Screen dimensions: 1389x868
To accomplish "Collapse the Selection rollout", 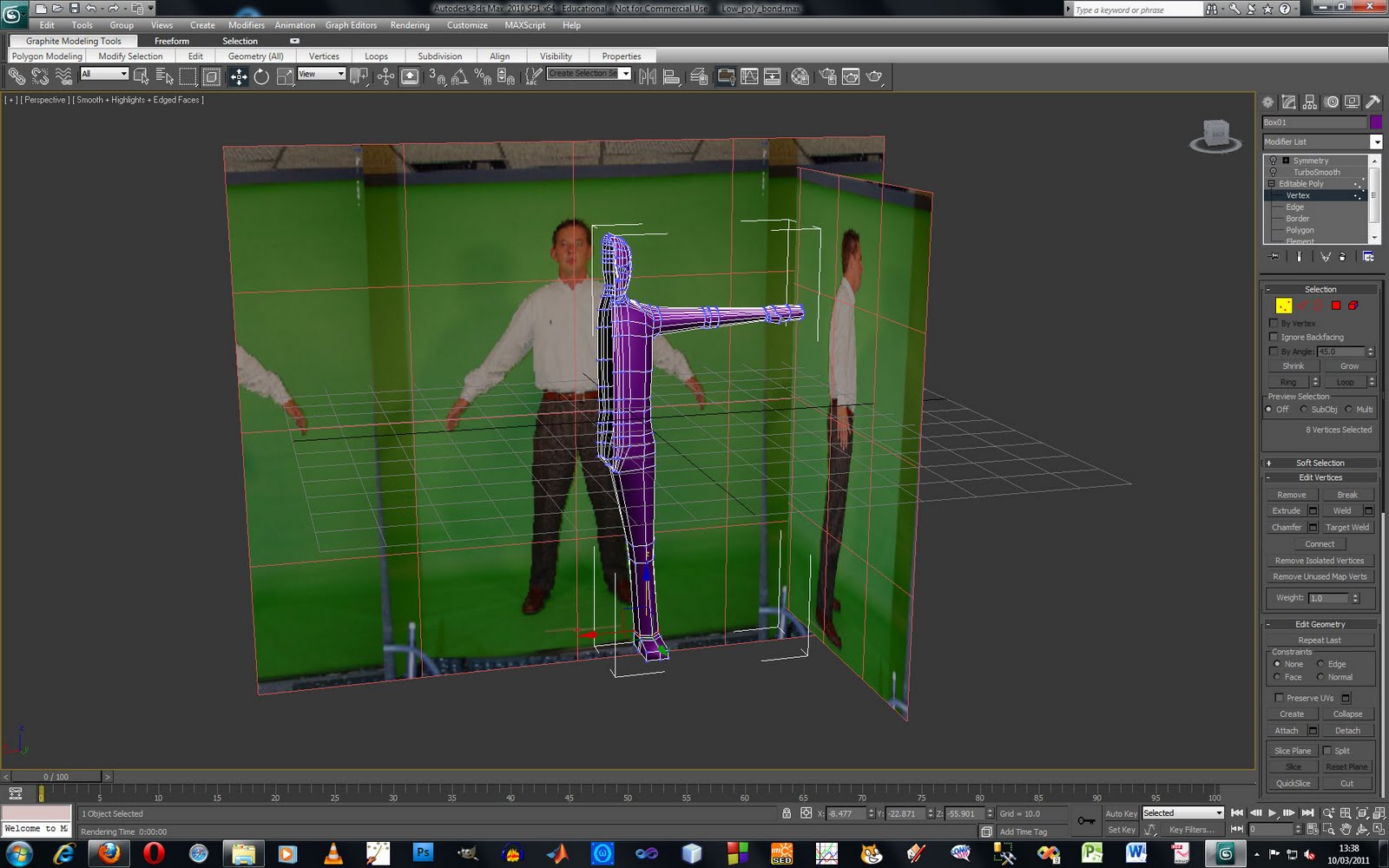I will (1269, 288).
